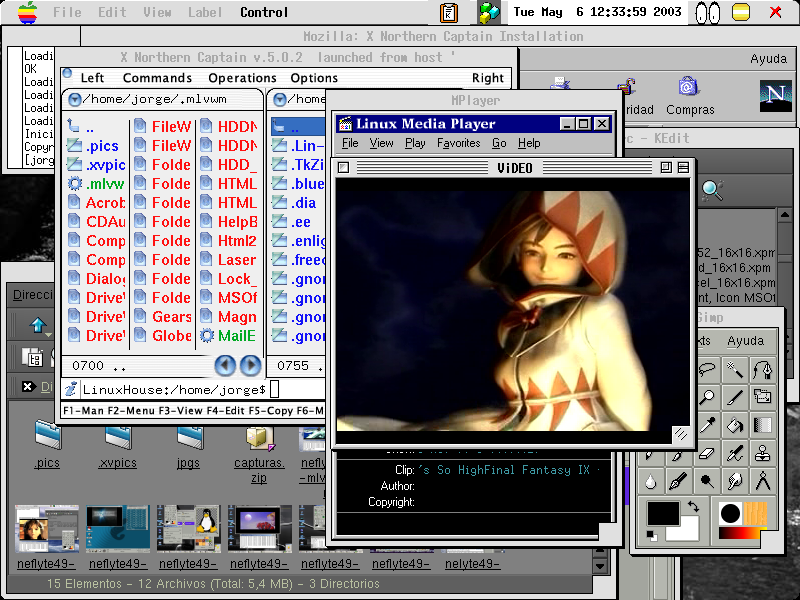Click F5-Copy in Northern Captain key bar
Screen dimensions: 800x600
click(270, 411)
